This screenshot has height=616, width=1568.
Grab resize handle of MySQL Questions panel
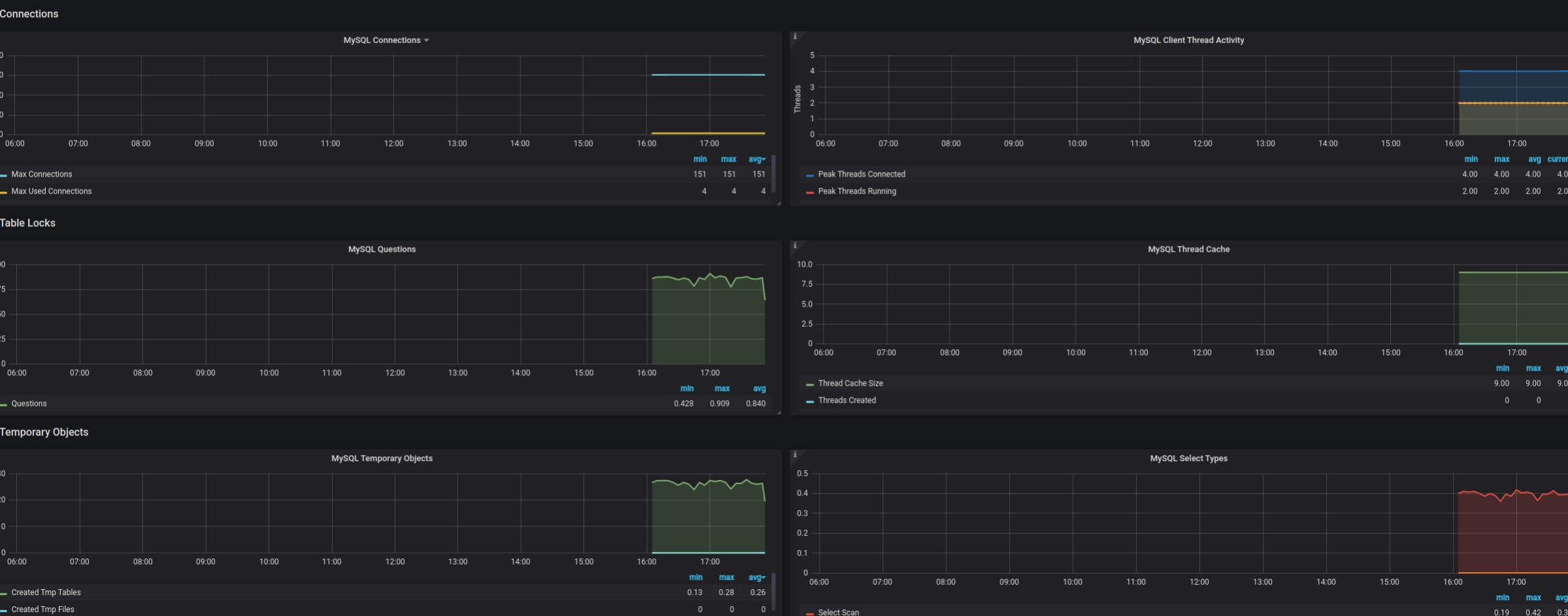778,412
